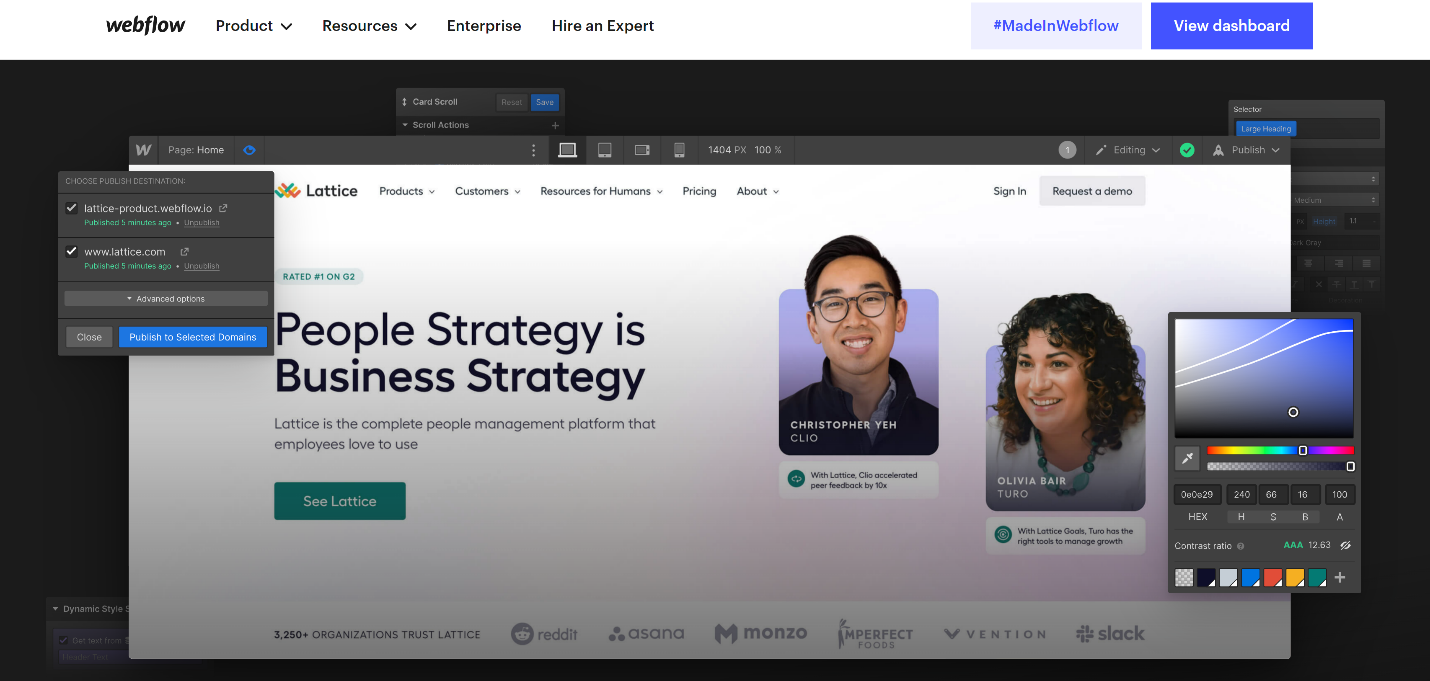The image size is (1430, 681).
Task: Uncheck the lattice-product.webflow.io destination checkbox
Action: point(71,208)
